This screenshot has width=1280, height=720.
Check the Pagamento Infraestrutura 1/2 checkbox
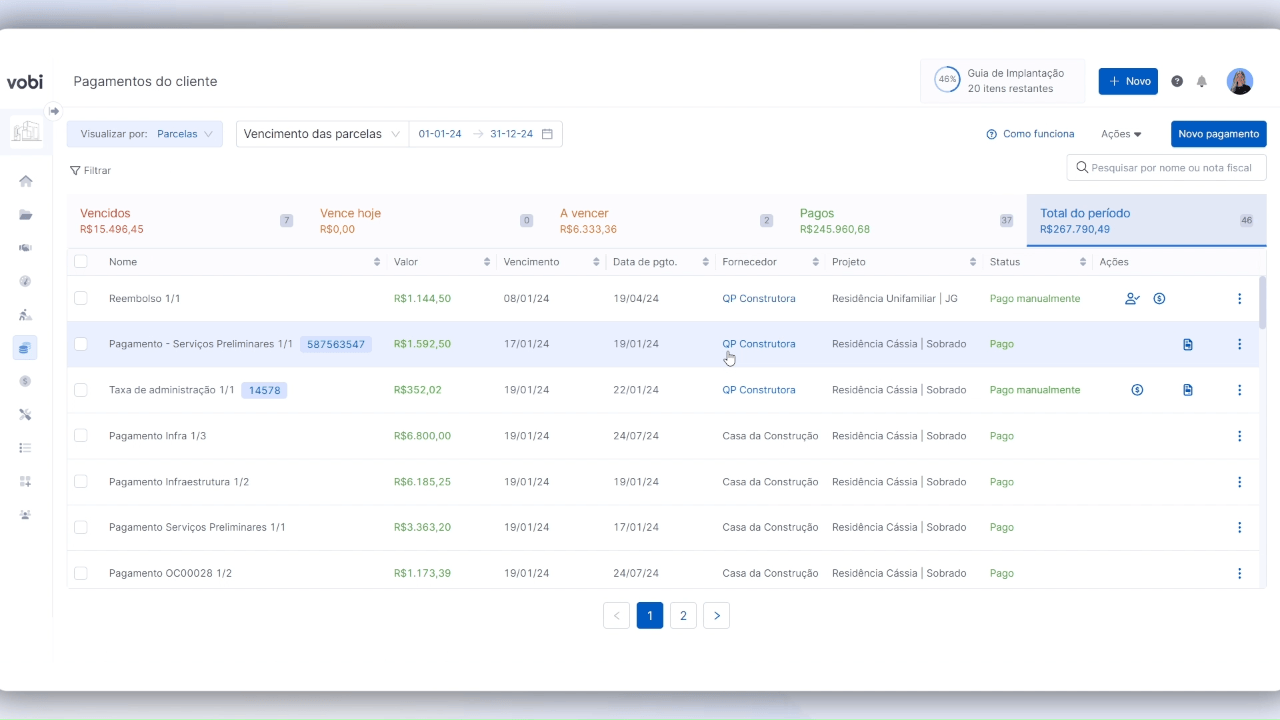(81, 482)
